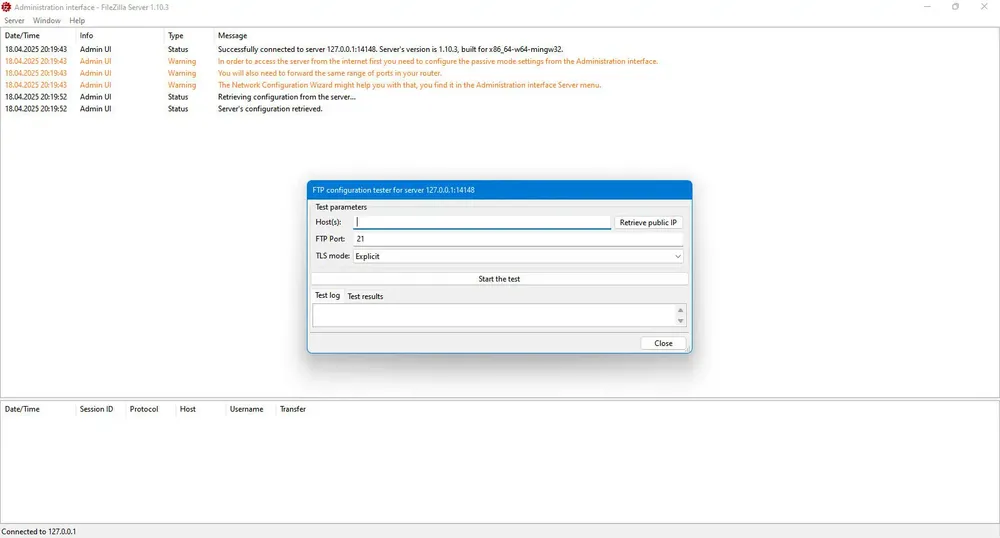Click the Protocol column header
The width and height of the screenshot is (1000, 538).
144,409
